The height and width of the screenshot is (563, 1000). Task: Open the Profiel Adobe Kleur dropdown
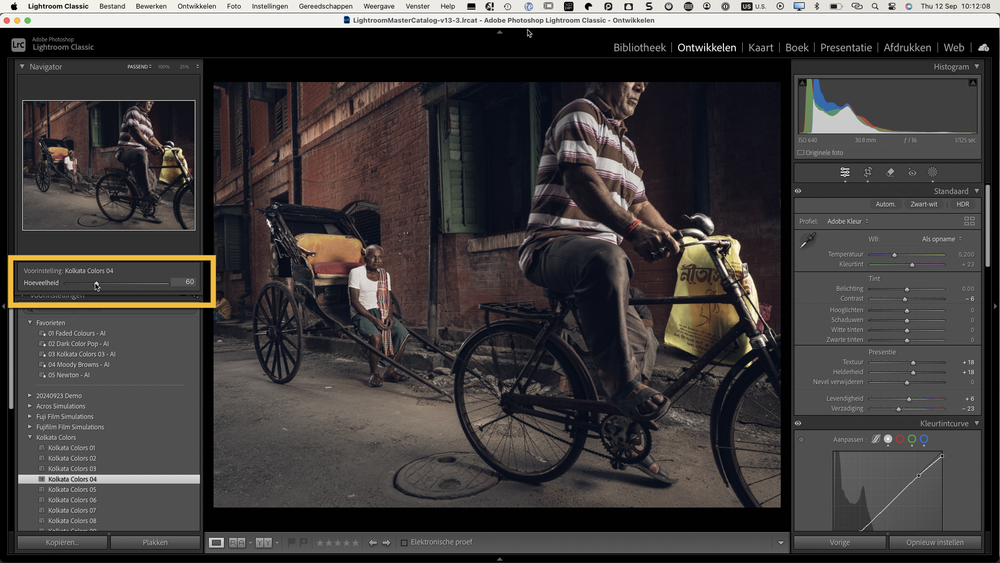(x=848, y=221)
